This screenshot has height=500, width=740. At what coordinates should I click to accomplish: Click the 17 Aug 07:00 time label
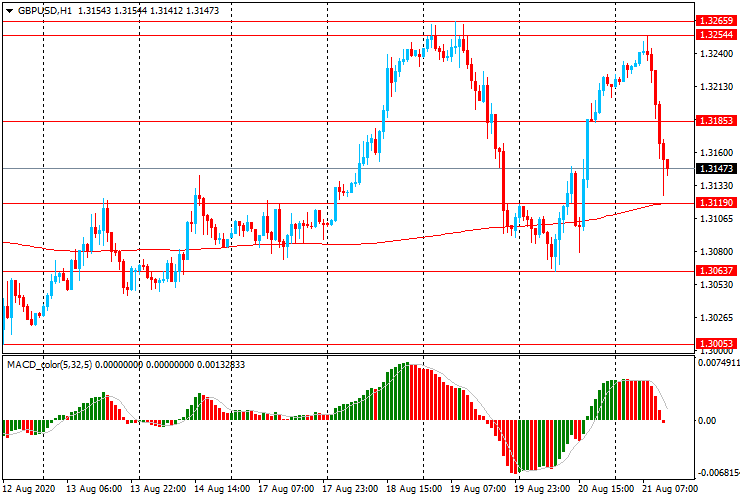(286, 489)
